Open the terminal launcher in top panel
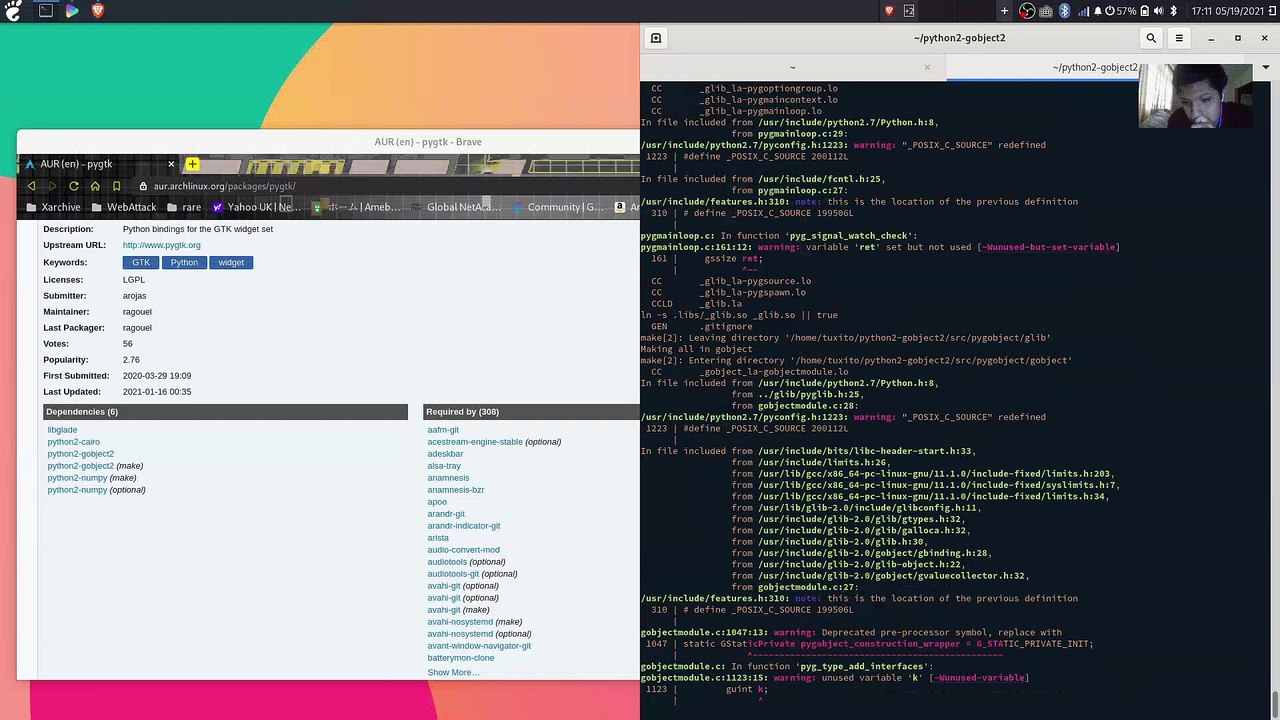 coord(46,11)
